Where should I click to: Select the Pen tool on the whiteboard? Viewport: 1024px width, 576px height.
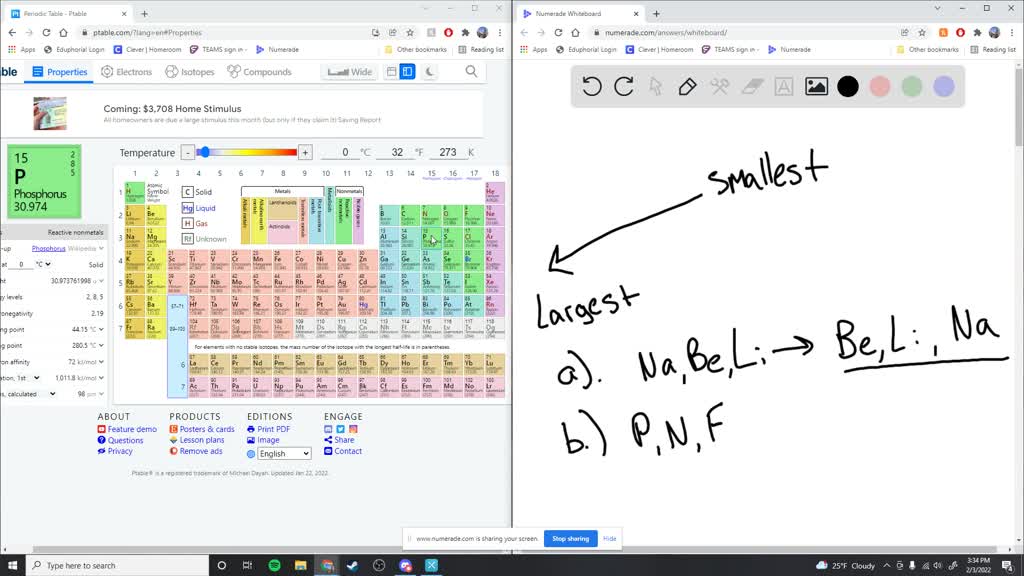(x=686, y=87)
